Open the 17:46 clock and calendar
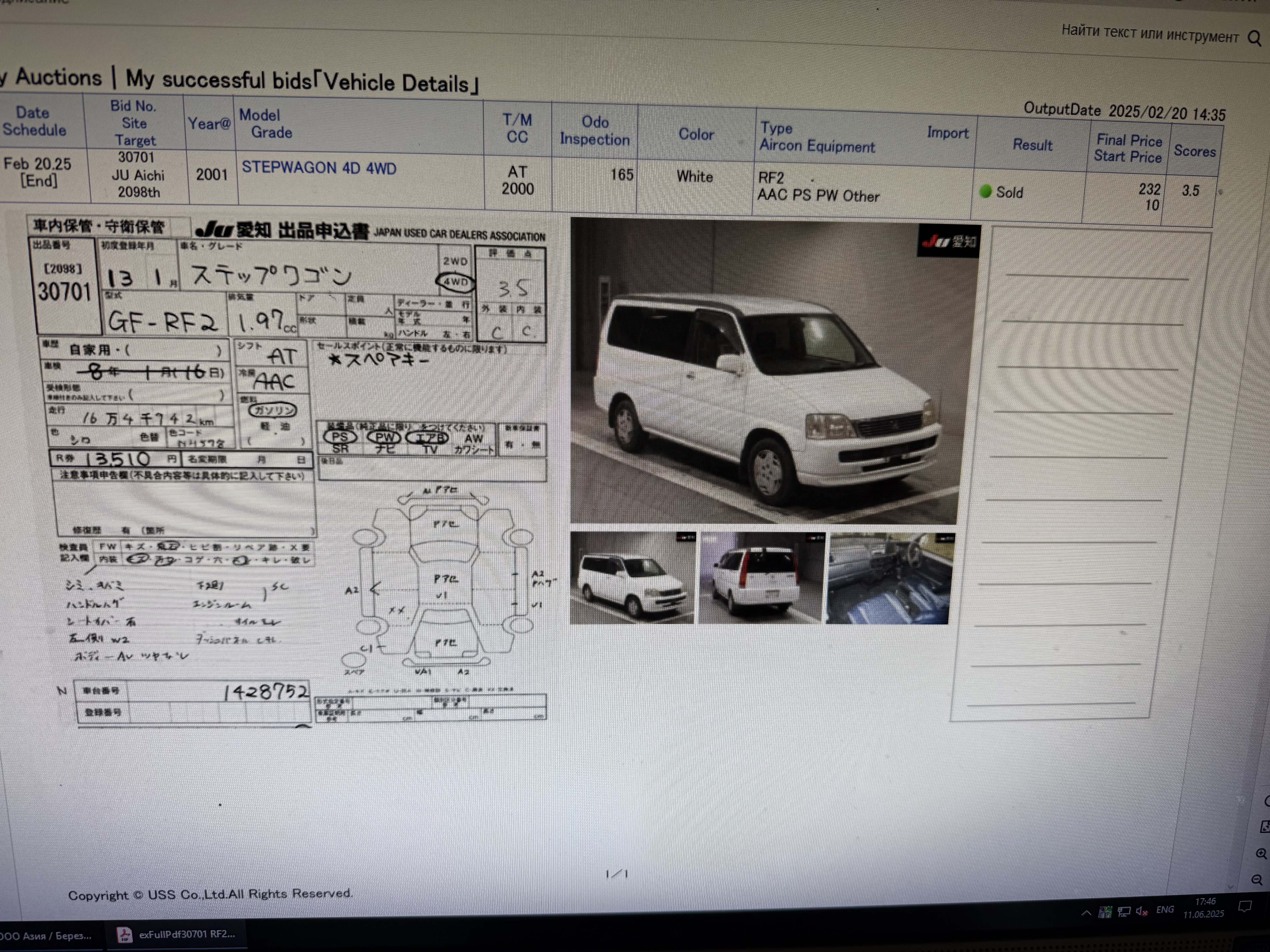Screen dimensions: 1270x952 tap(1204, 908)
